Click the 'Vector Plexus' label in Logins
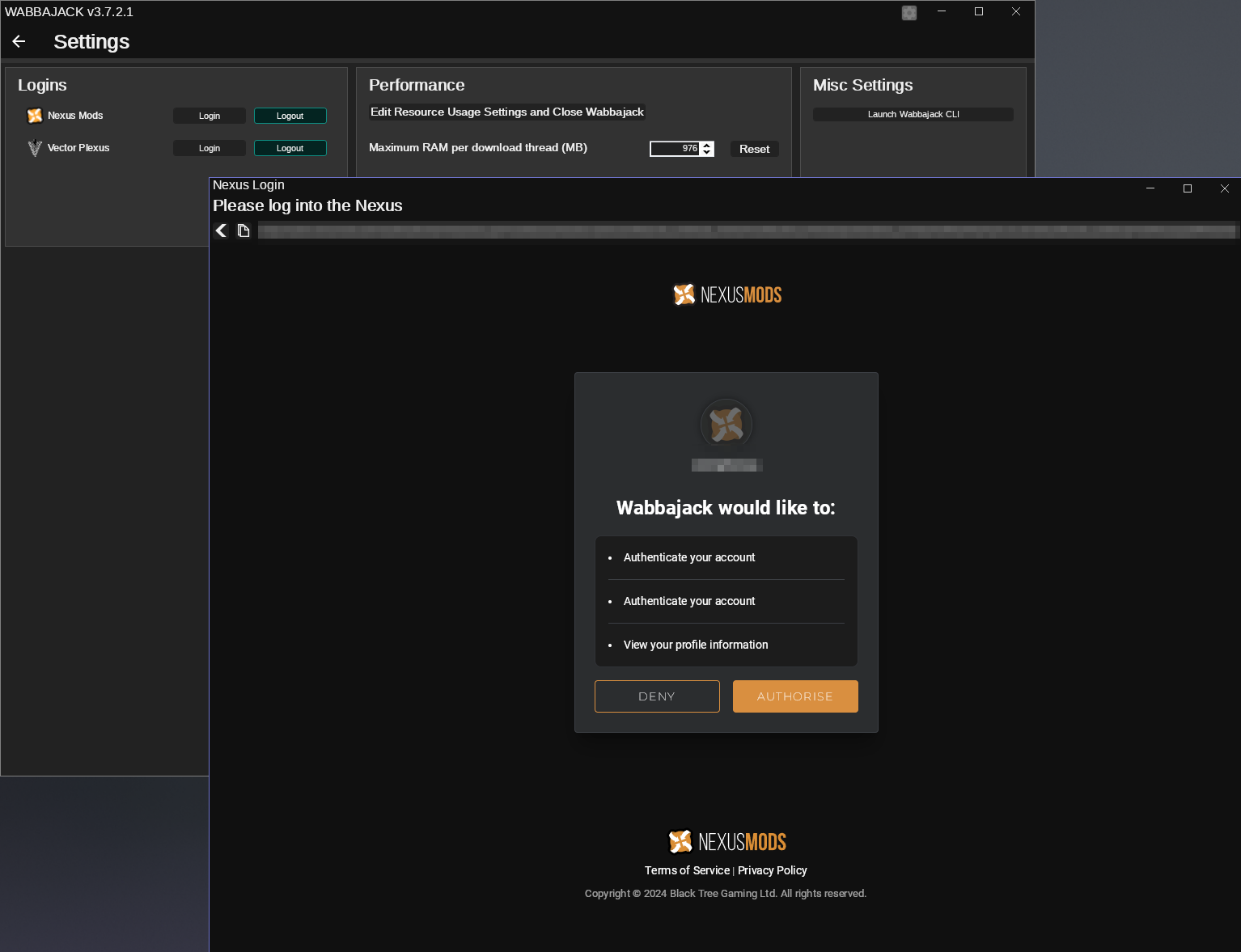Viewport: 1241px width, 952px height. 78,148
